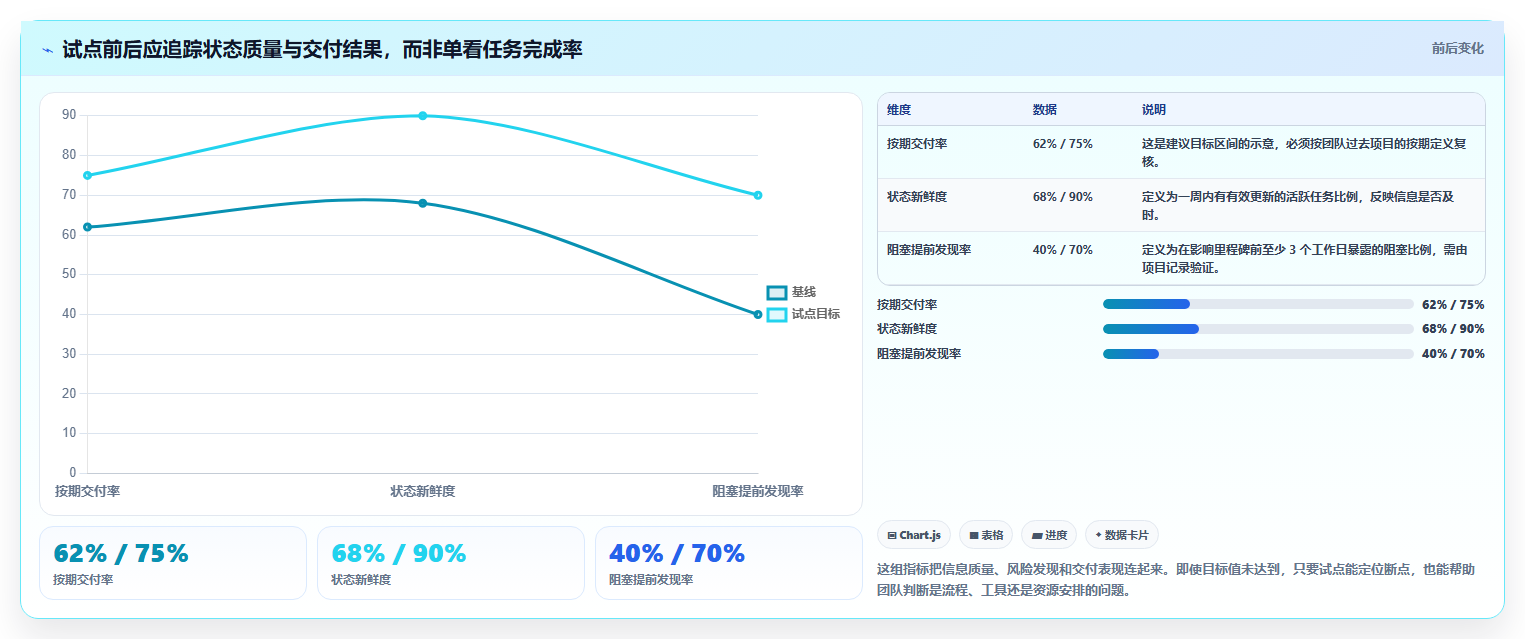
Task: Select the 阻塞提前发现率 table row name cell
Action: (951, 258)
